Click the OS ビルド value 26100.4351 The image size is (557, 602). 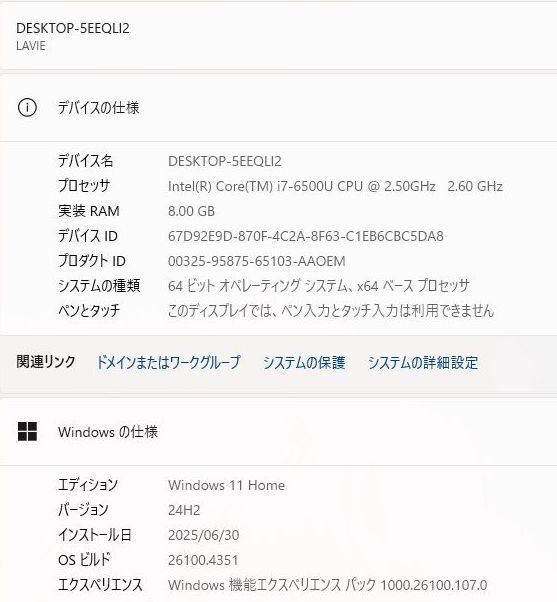coord(203,560)
